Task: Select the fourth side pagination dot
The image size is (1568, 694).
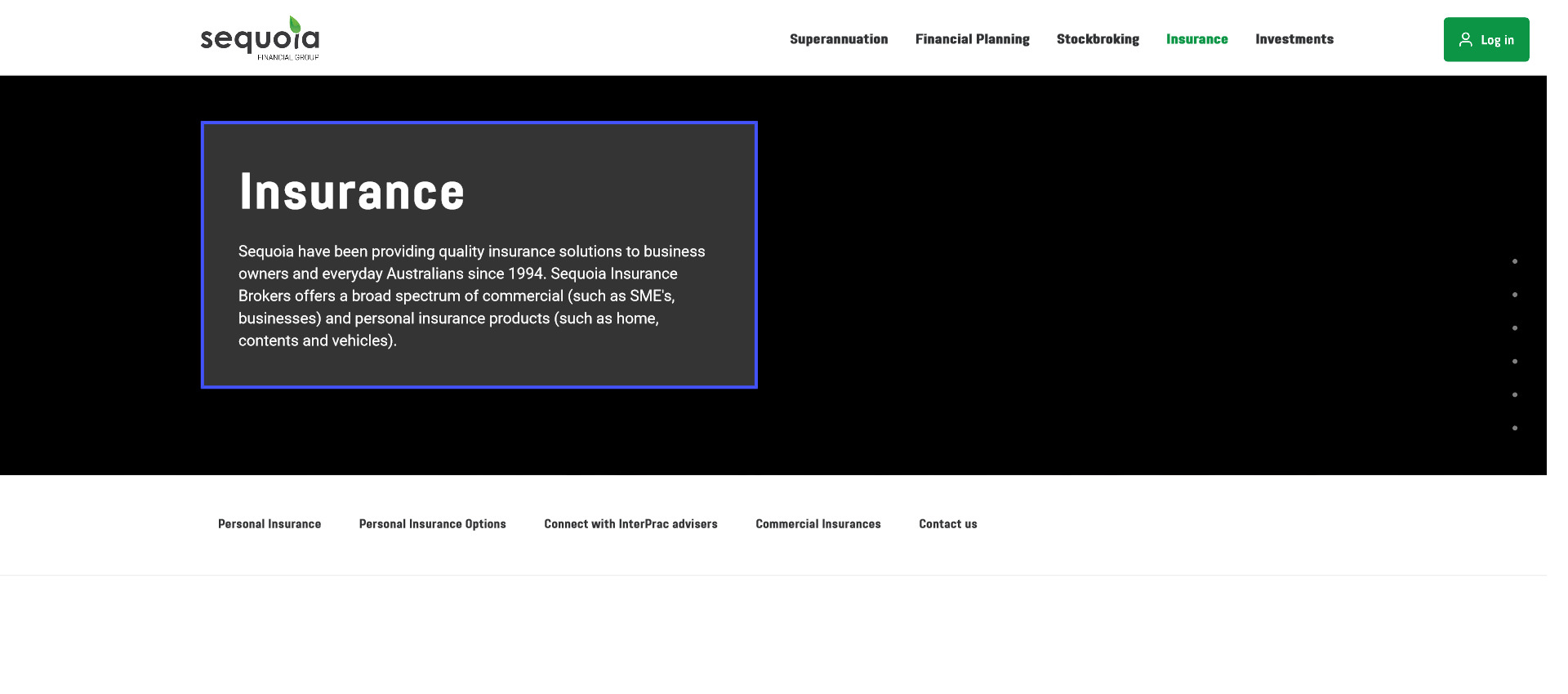Action: 1514,362
